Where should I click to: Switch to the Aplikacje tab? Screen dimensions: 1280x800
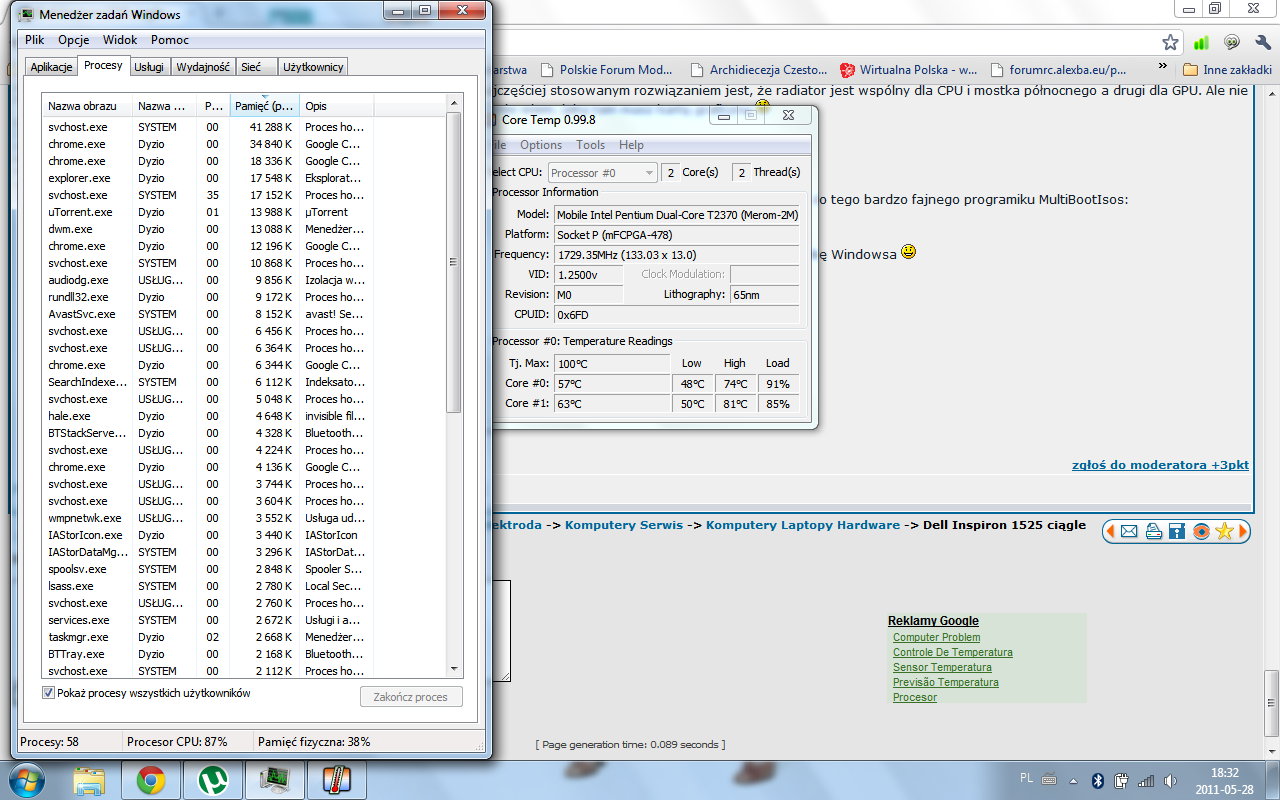click(x=51, y=67)
